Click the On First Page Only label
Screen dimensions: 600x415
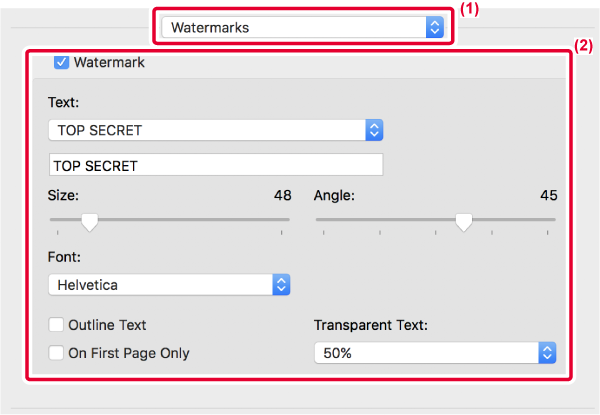(130, 352)
